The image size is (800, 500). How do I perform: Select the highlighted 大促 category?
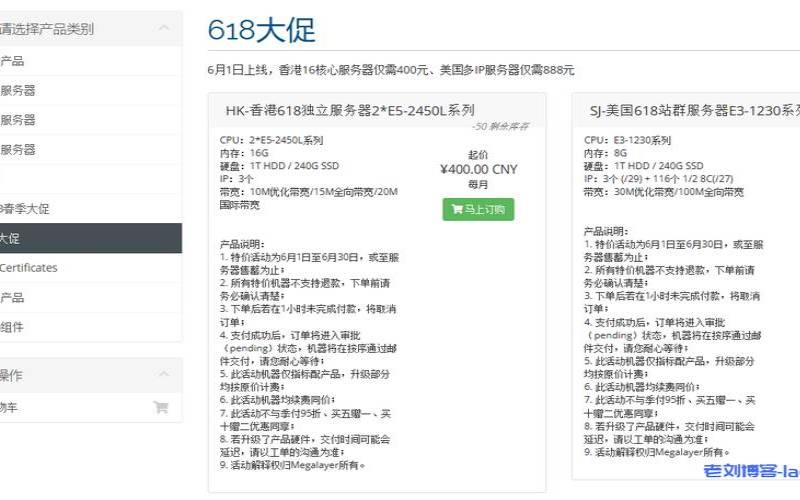pos(10,239)
